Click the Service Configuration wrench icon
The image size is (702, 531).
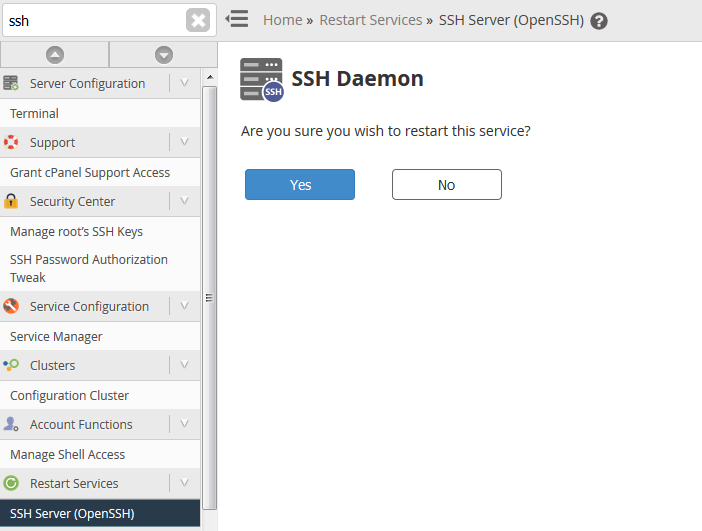pos(11,306)
